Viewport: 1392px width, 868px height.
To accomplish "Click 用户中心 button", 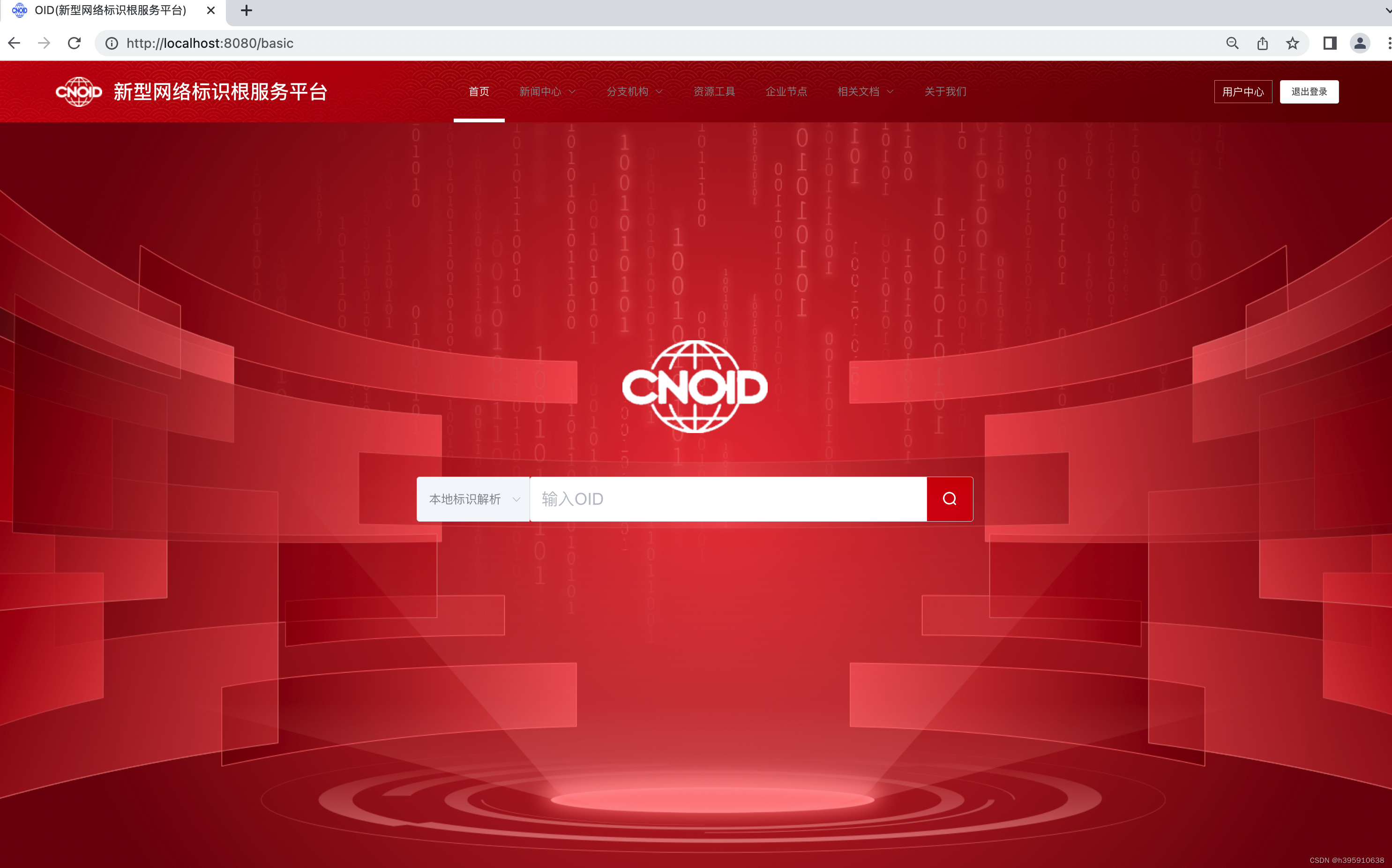I will pos(1242,92).
